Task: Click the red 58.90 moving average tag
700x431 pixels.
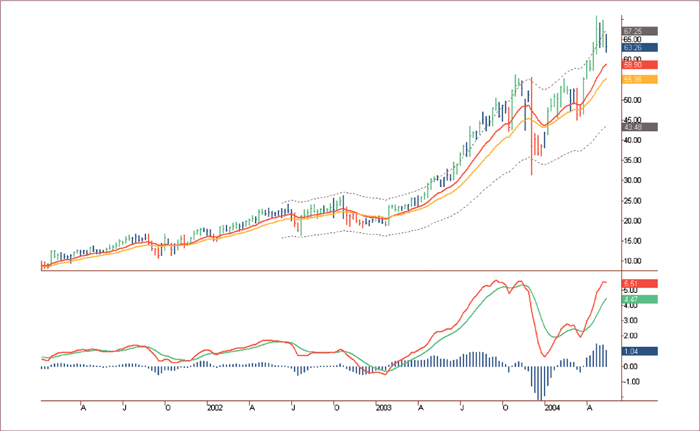Action: 638,64
